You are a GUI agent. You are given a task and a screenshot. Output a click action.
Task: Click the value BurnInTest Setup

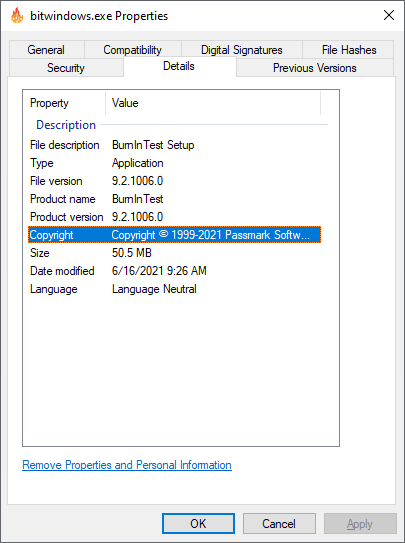pos(153,145)
